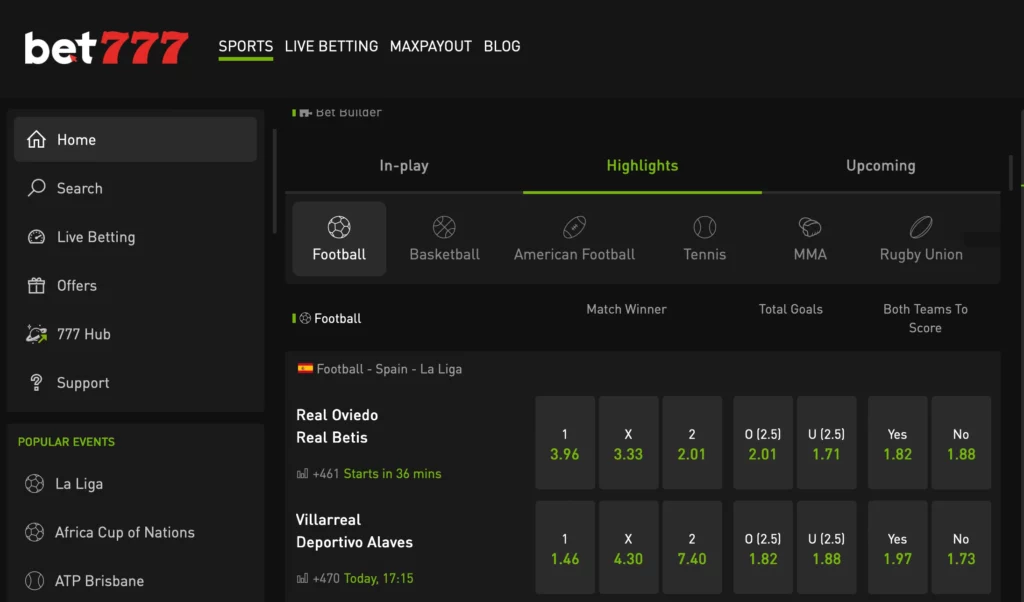Select the Rugby Union sport filter
Viewport: 1024px width, 602px height.
click(921, 238)
